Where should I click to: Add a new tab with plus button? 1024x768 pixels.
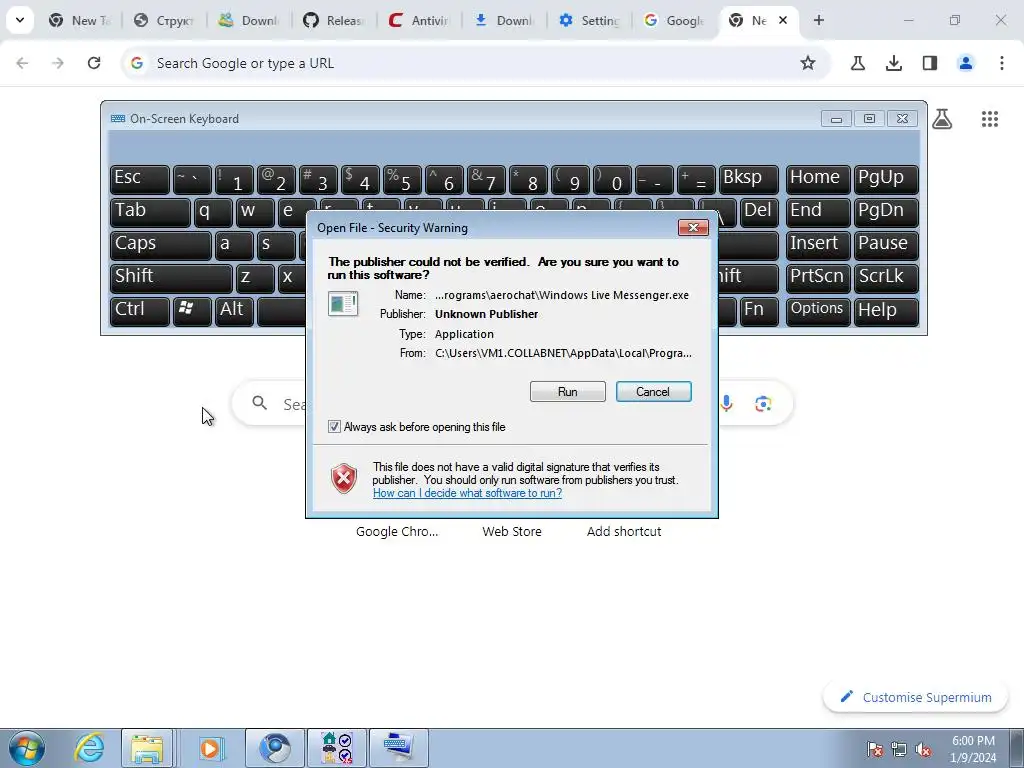click(x=818, y=20)
